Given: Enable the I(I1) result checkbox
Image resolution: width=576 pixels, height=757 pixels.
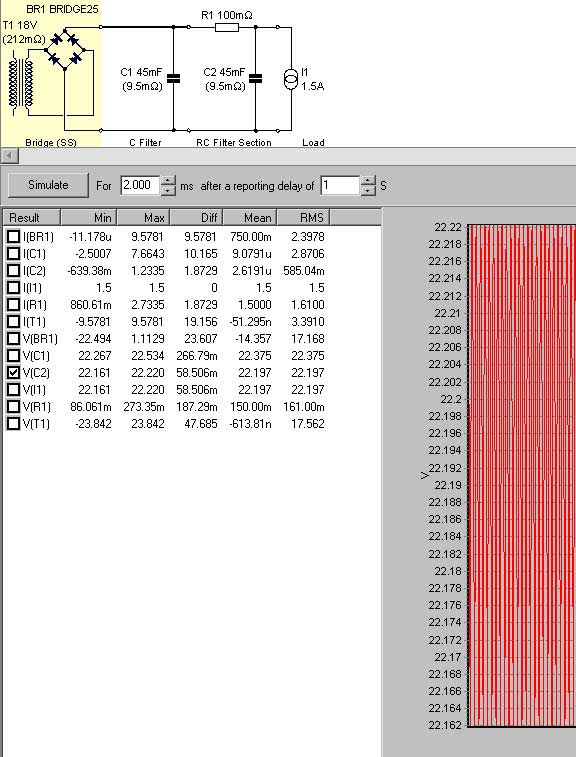Looking at the screenshot, I should 14,288.
